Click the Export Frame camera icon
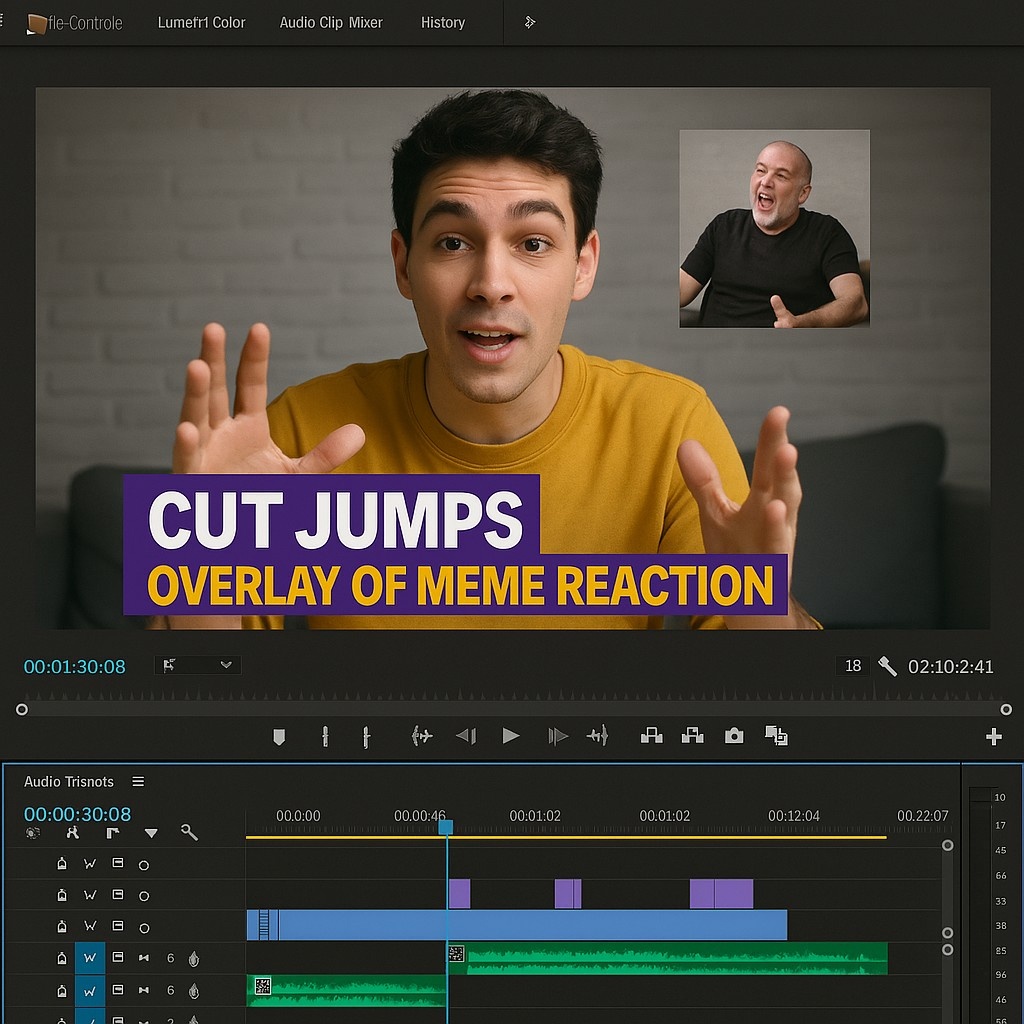The height and width of the screenshot is (1024, 1024). coord(734,736)
